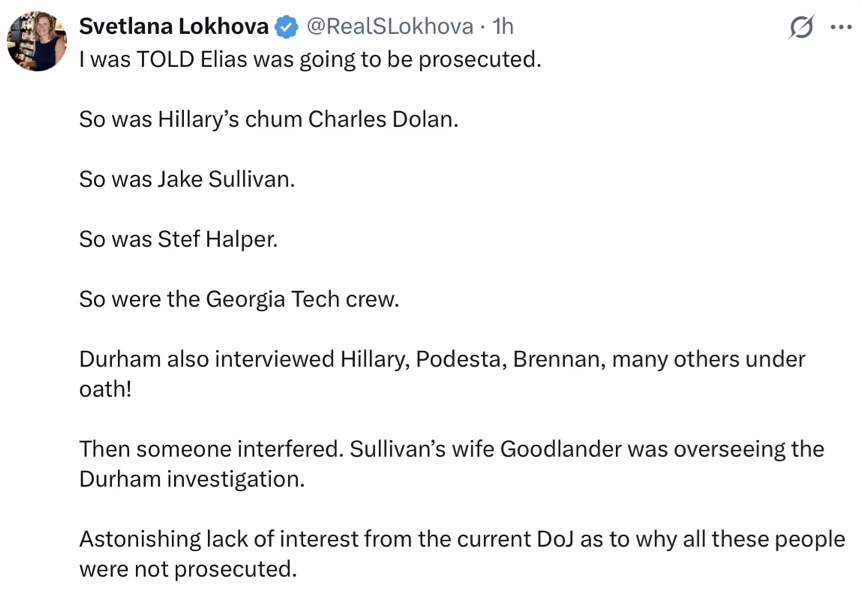Click the text "Durham investigation."
The height and width of the screenshot is (594, 861).
click(x=191, y=479)
